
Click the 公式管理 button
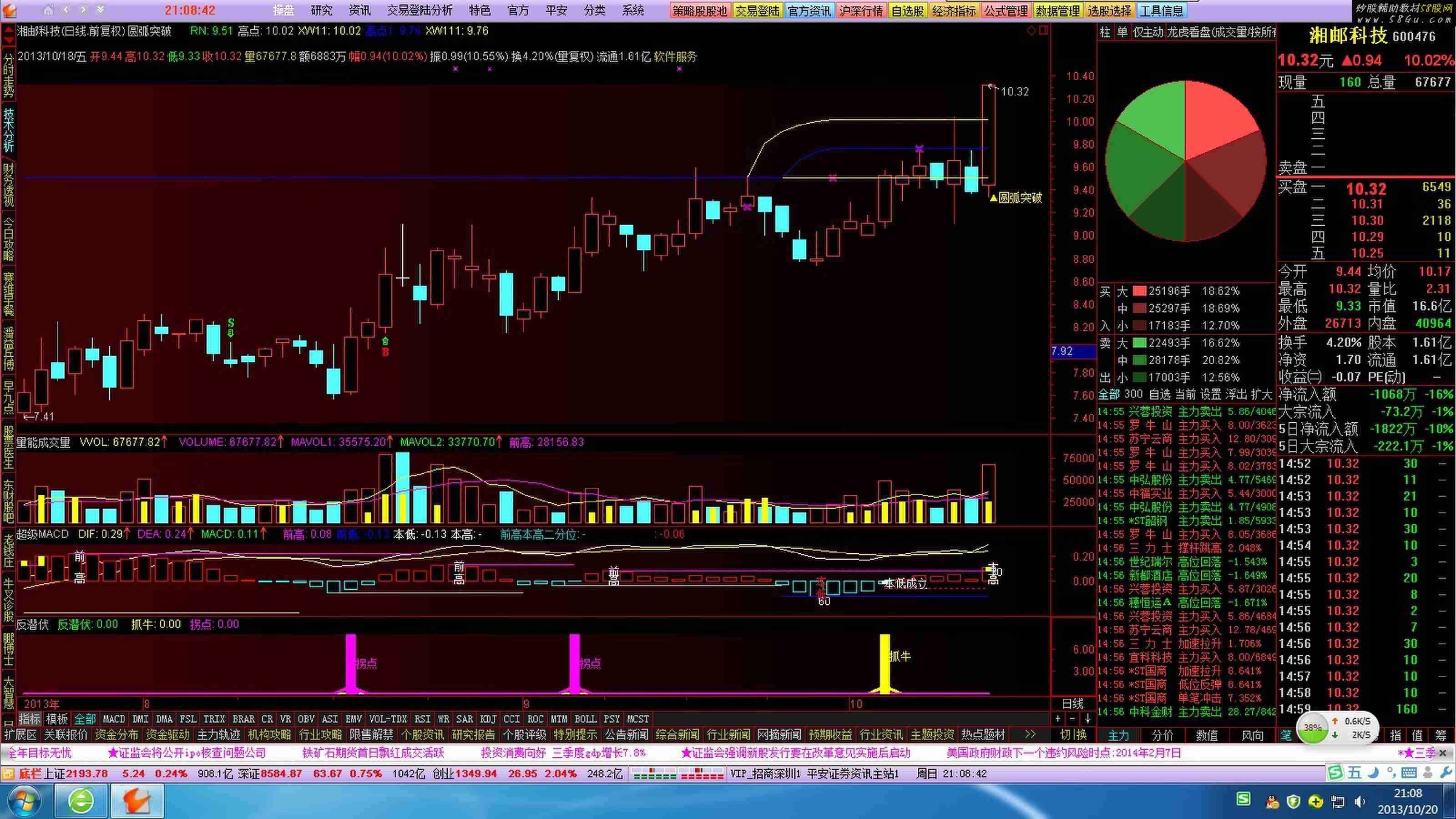(x=1006, y=11)
